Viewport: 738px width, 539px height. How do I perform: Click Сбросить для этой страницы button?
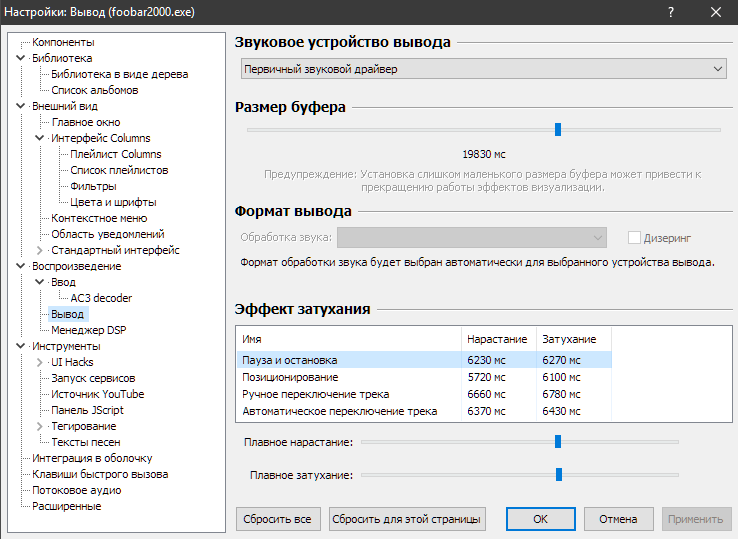coord(407,519)
